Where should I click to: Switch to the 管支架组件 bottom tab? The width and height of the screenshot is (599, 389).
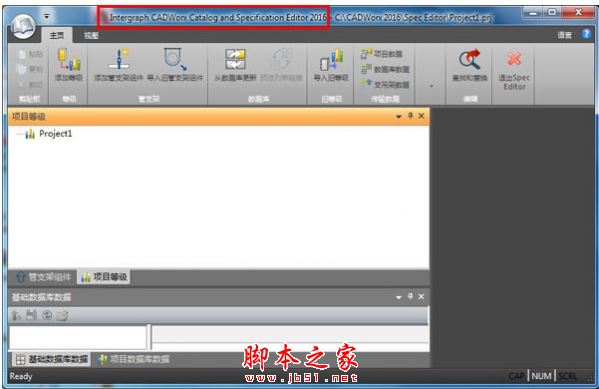click(x=43, y=277)
